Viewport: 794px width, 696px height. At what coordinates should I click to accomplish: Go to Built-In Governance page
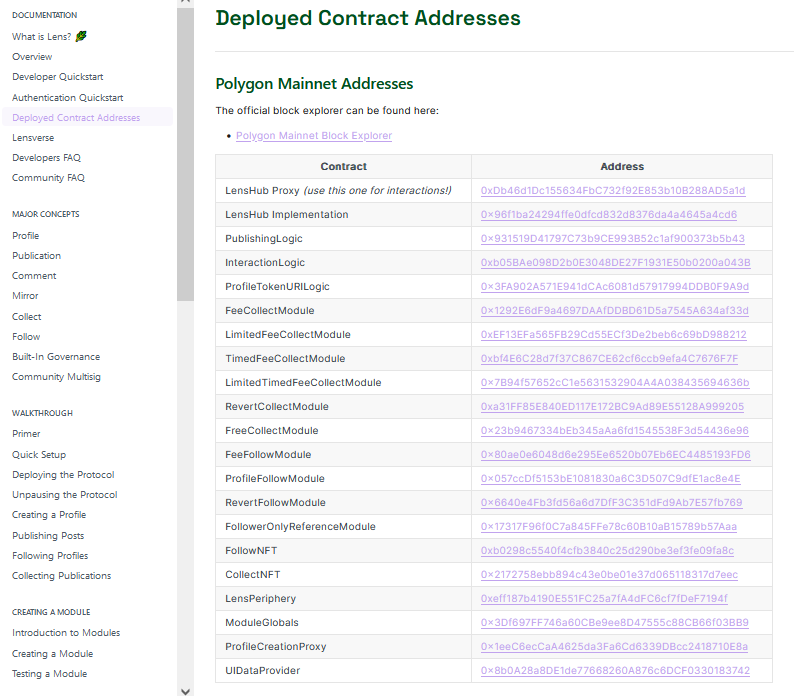pos(56,357)
